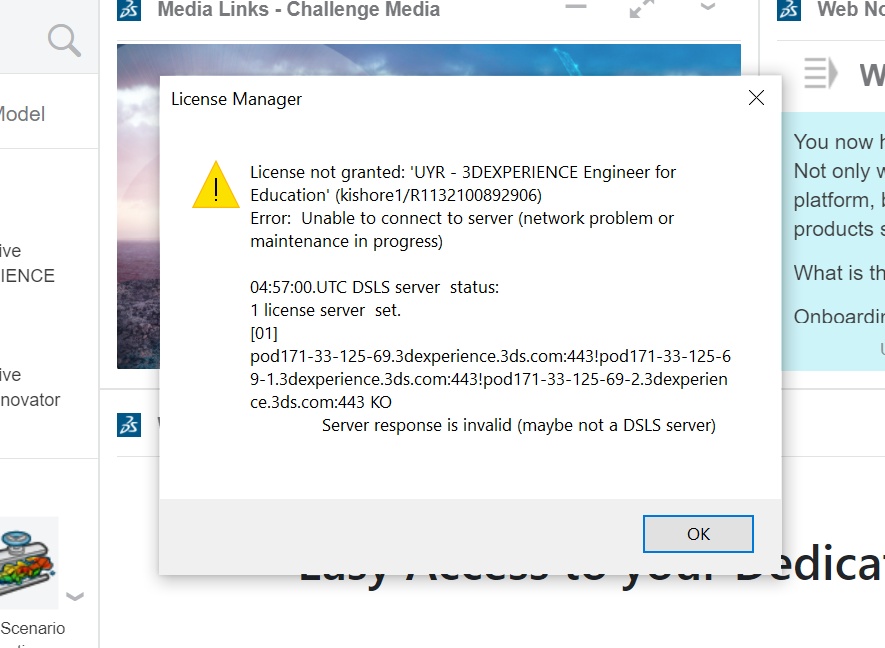Toggle the Web Notes list menu icon
The image size is (885, 648).
click(x=820, y=73)
